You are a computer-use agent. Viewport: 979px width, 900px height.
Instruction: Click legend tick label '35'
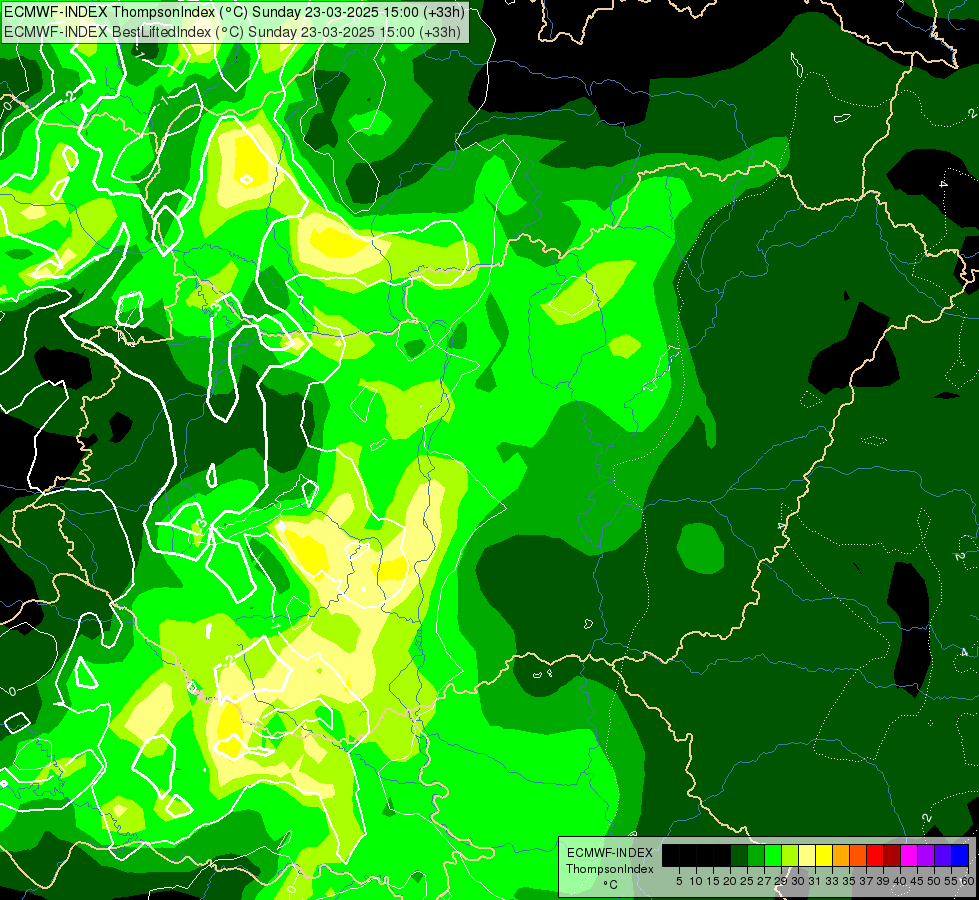click(850, 881)
